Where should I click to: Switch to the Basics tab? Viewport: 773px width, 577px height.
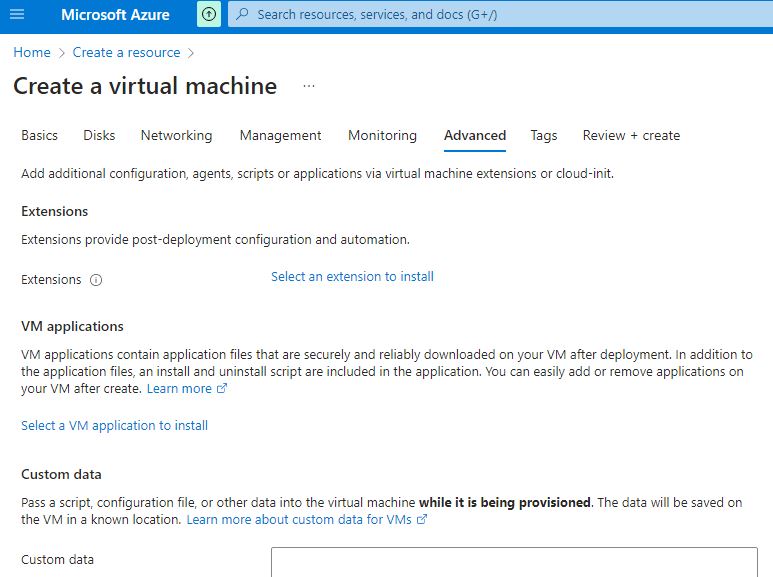click(x=40, y=135)
